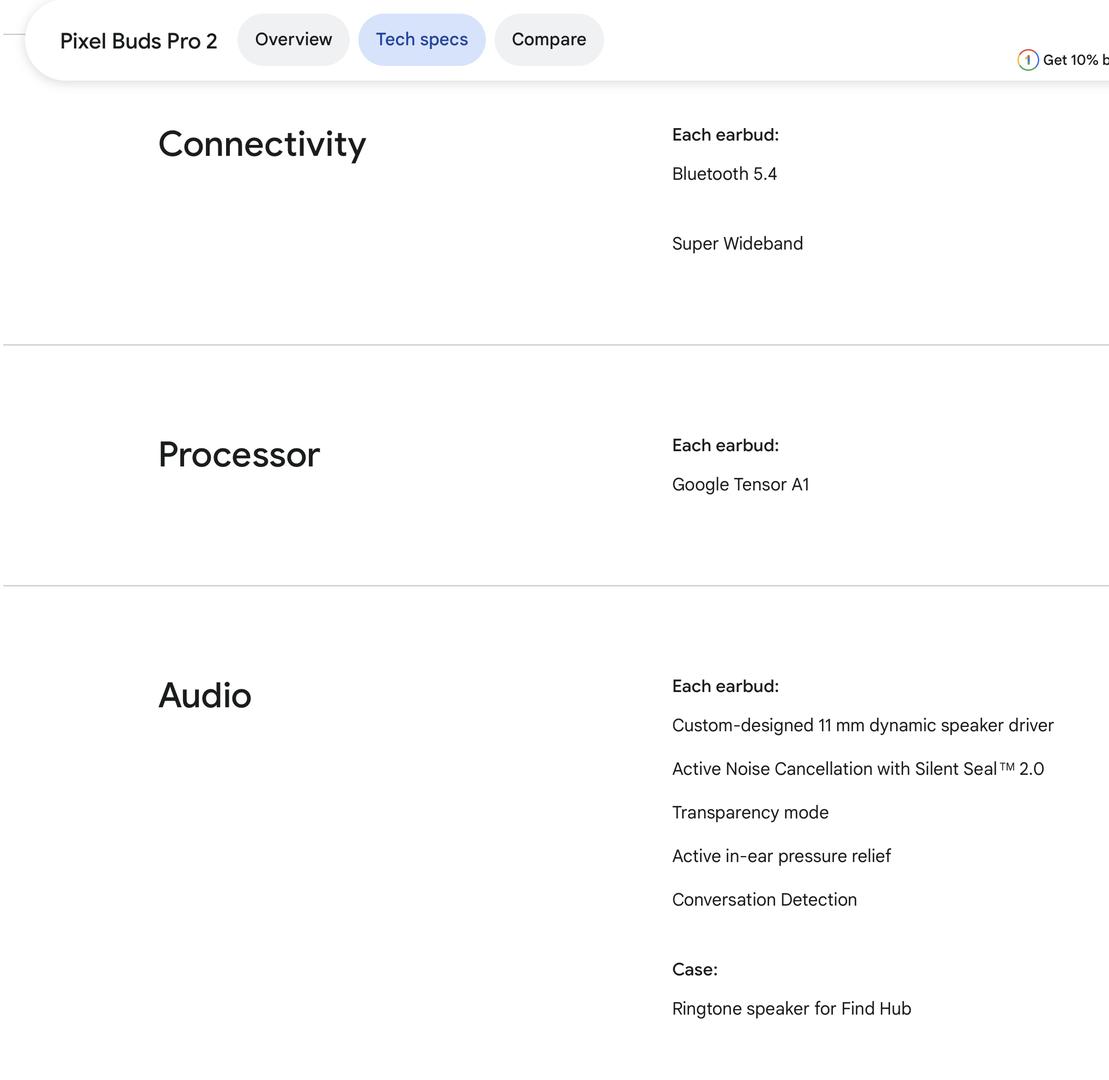Switch to the Compare tab
Image resolution: width=1109 pixels, height=1080 pixels.
click(x=548, y=40)
